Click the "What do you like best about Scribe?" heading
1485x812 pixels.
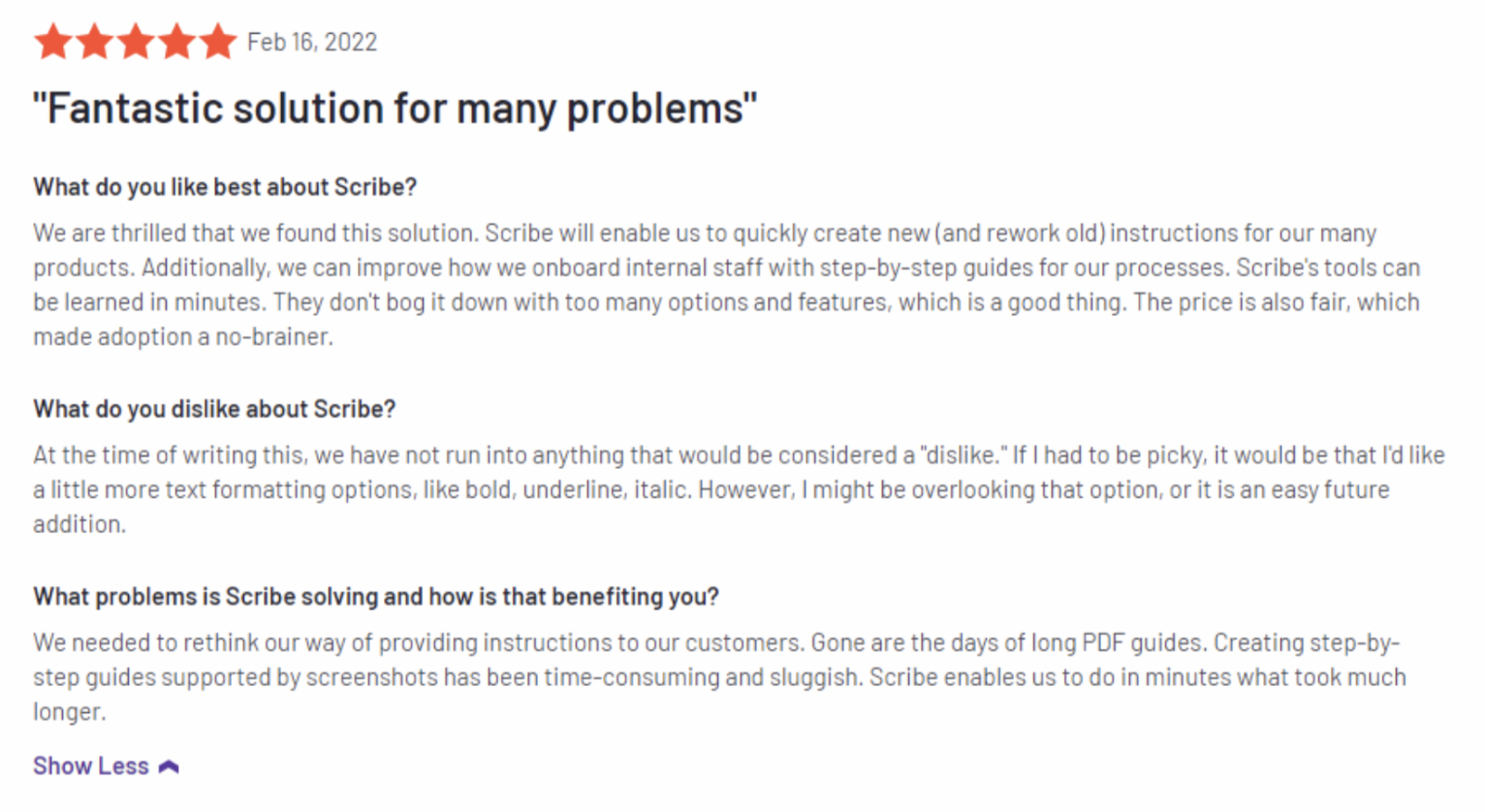click(x=225, y=186)
